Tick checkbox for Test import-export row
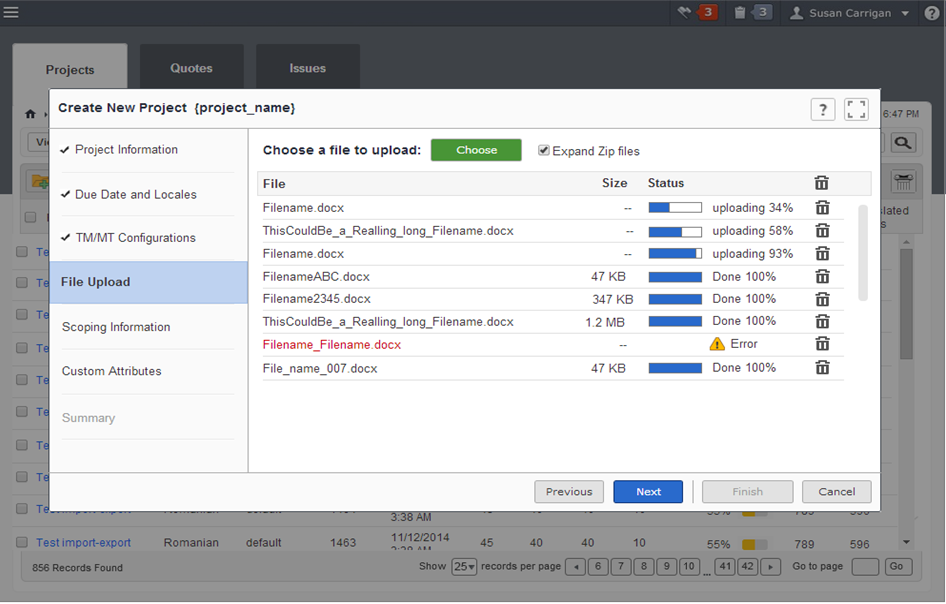 point(22,543)
